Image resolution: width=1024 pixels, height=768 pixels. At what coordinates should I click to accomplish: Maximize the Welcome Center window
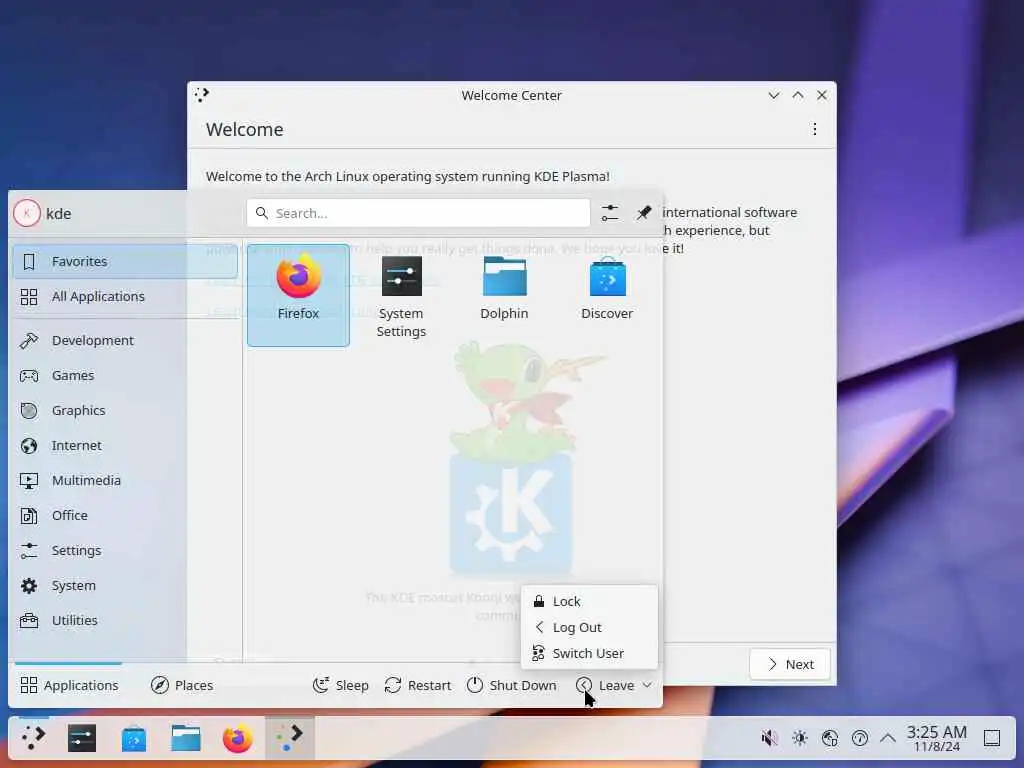coord(797,95)
